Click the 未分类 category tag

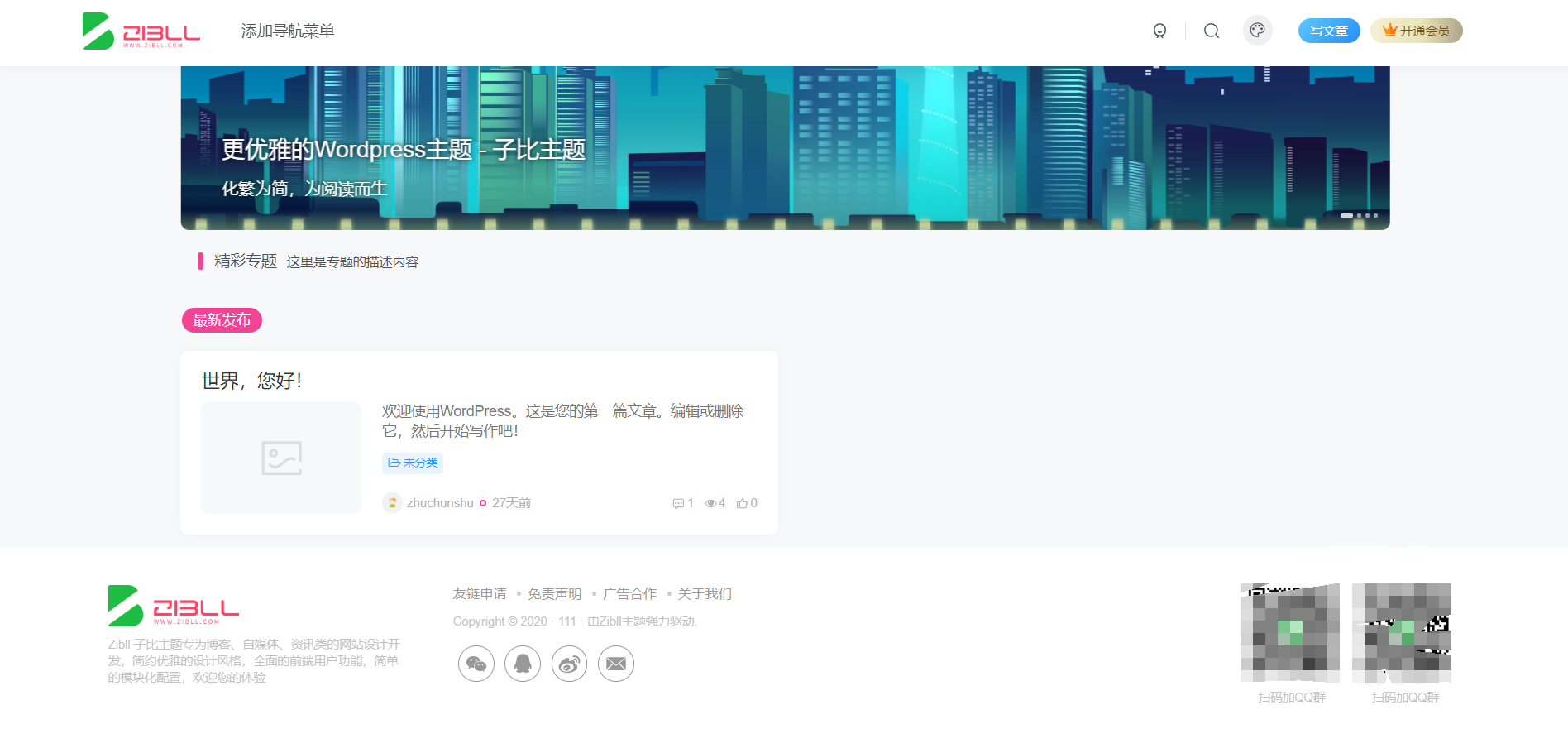[413, 463]
